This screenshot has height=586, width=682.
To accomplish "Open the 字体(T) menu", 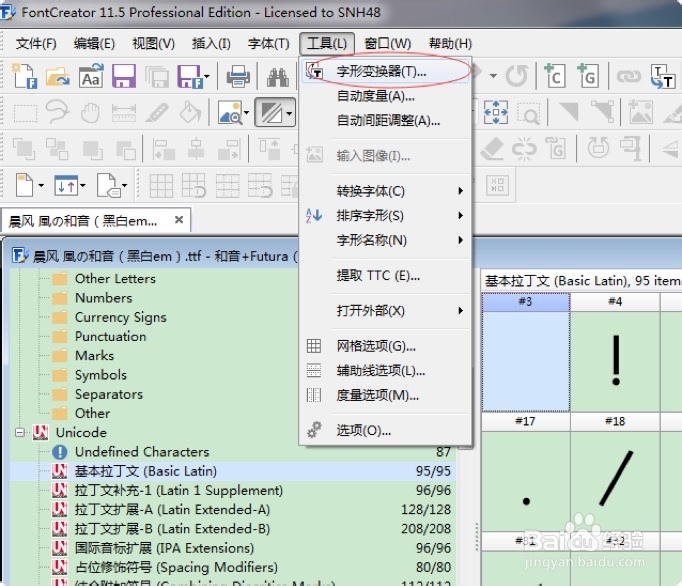I will click(268, 44).
